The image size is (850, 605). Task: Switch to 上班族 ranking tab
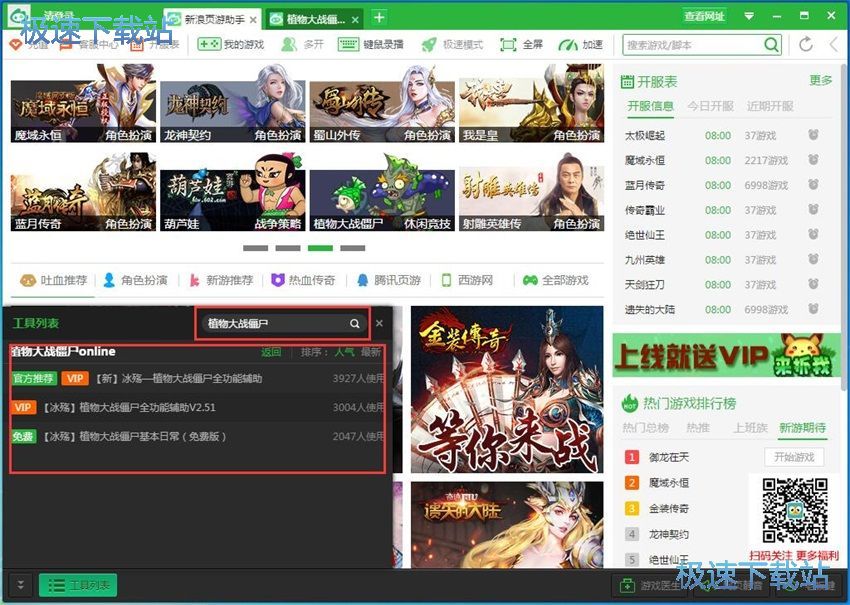click(750, 428)
